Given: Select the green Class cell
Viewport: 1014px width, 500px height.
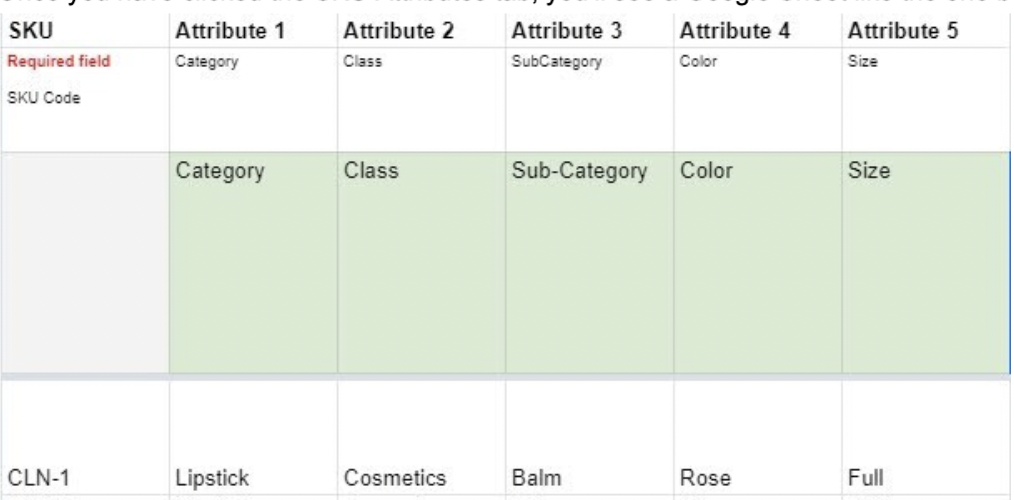Looking at the screenshot, I should pos(371,172).
